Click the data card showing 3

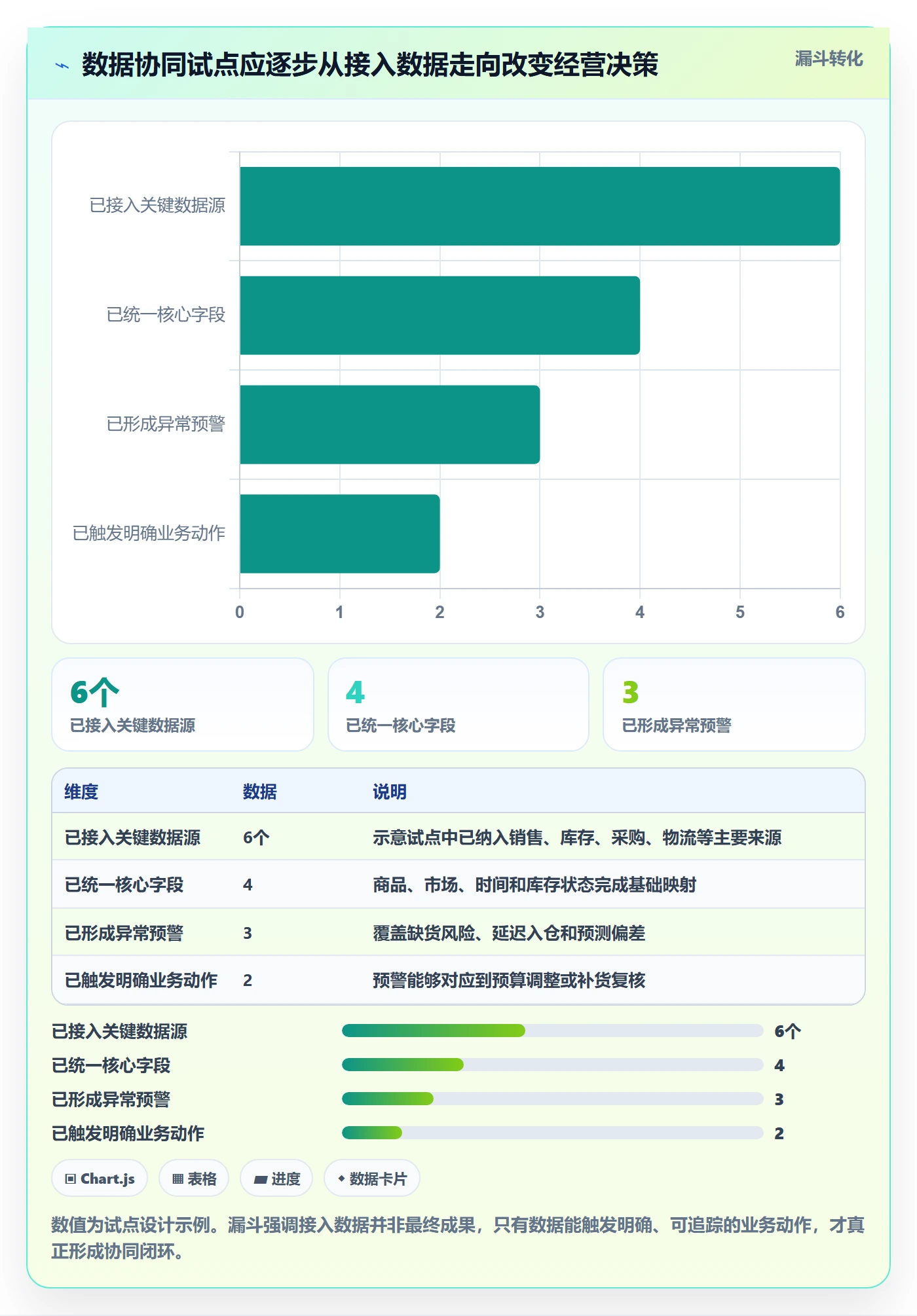tap(734, 704)
